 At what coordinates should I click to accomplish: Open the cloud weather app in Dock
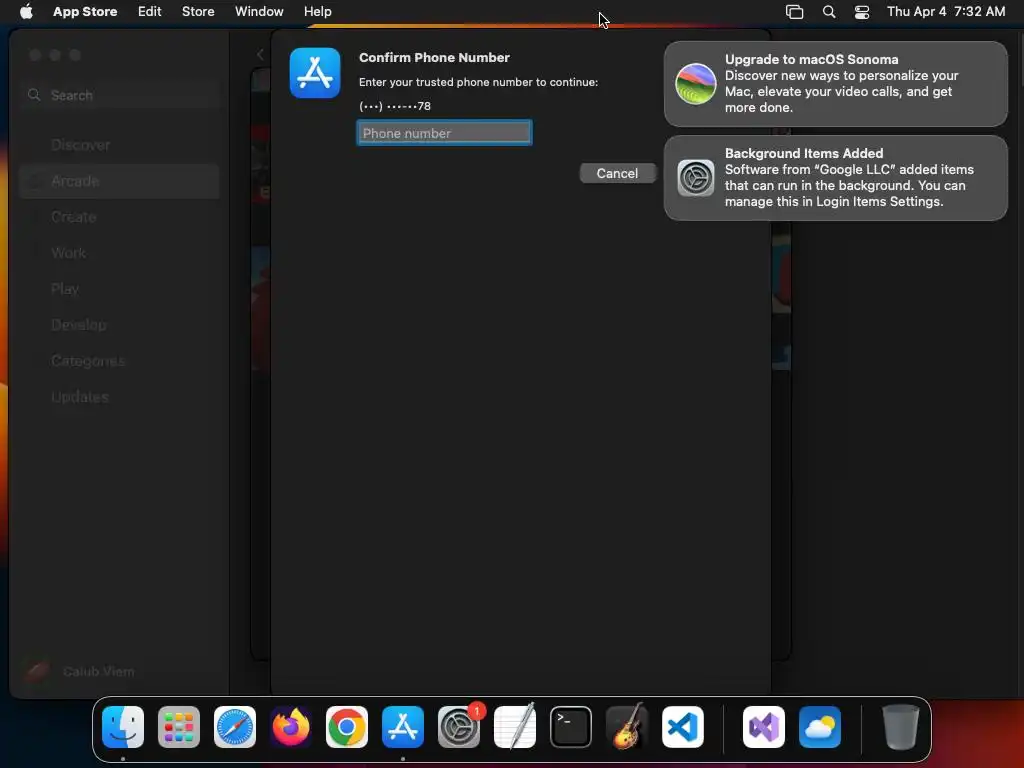pyautogui.click(x=820, y=727)
